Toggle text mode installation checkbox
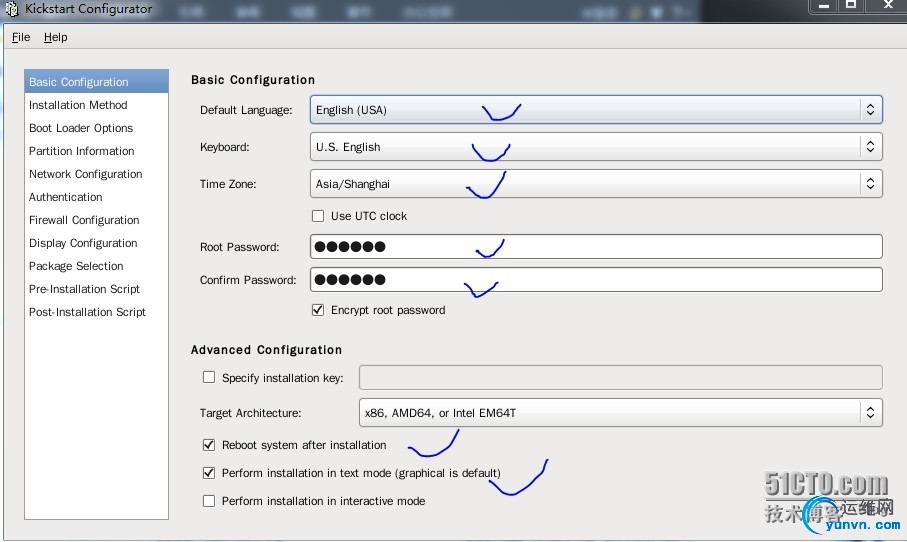This screenshot has height=542, width=907. [x=209, y=473]
